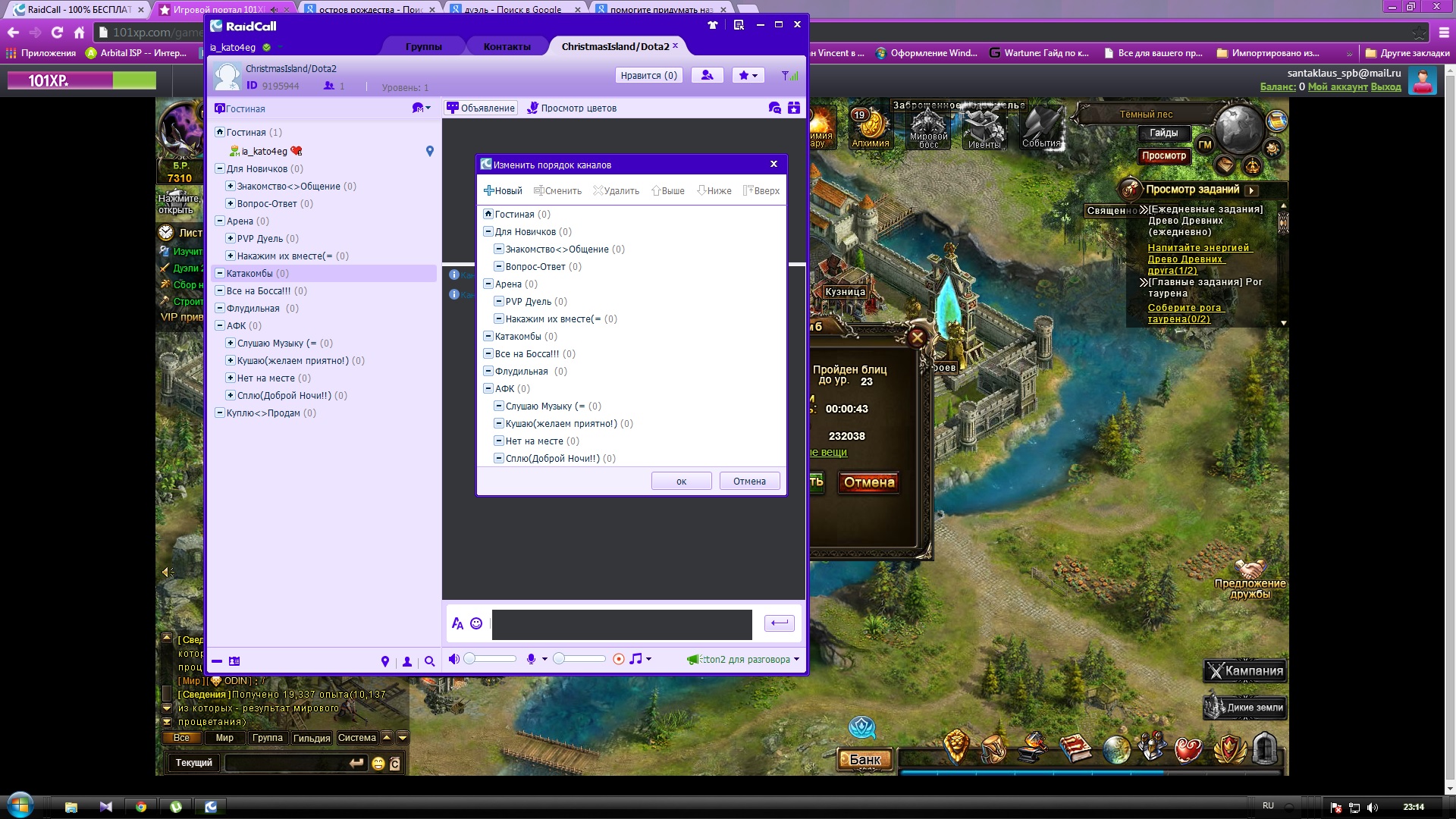Adjust the speaker volume slider
1456x819 pixels.
click(490, 659)
